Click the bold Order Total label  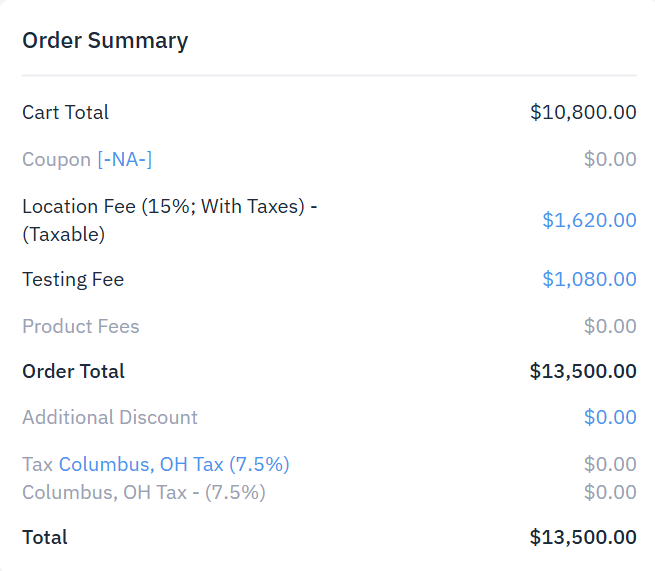point(73,371)
